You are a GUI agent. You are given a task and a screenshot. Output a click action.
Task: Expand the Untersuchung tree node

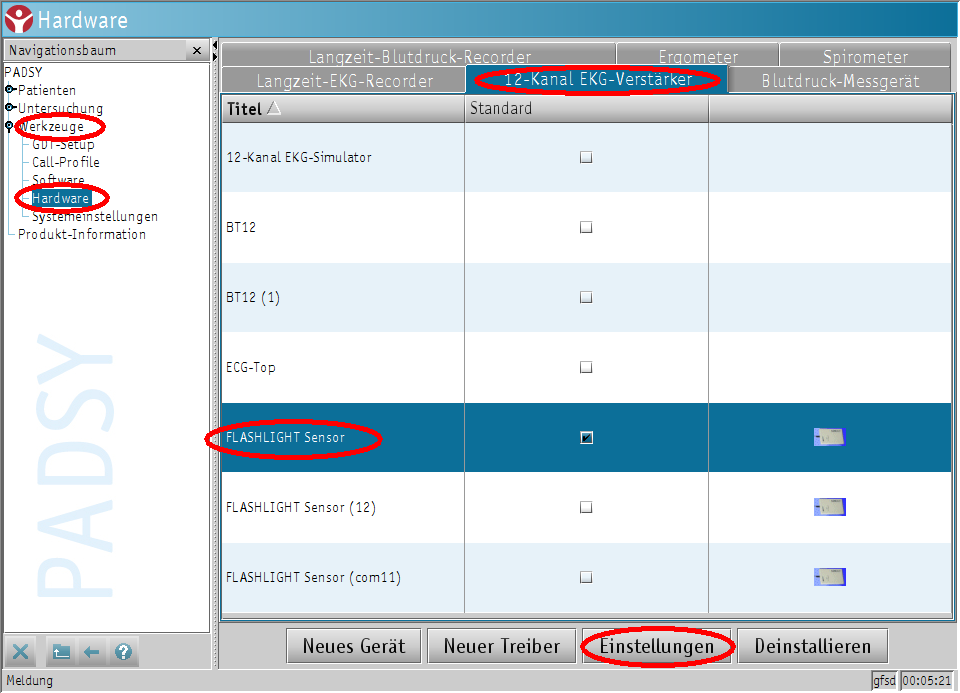tap(10, 108)
